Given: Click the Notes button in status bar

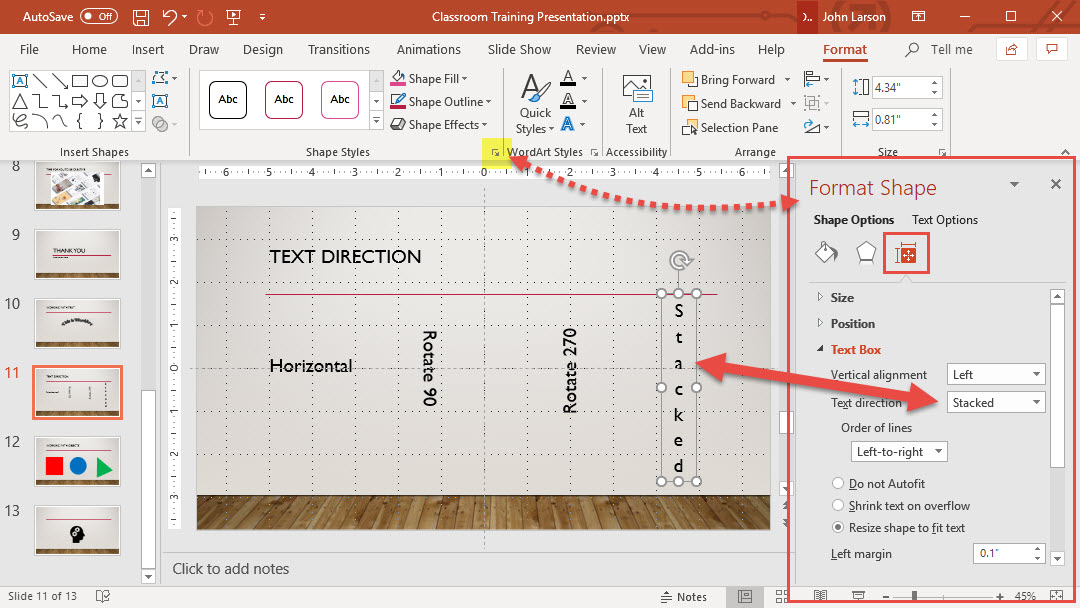Looking at the screenshot, I should click(x=682, y=597).
